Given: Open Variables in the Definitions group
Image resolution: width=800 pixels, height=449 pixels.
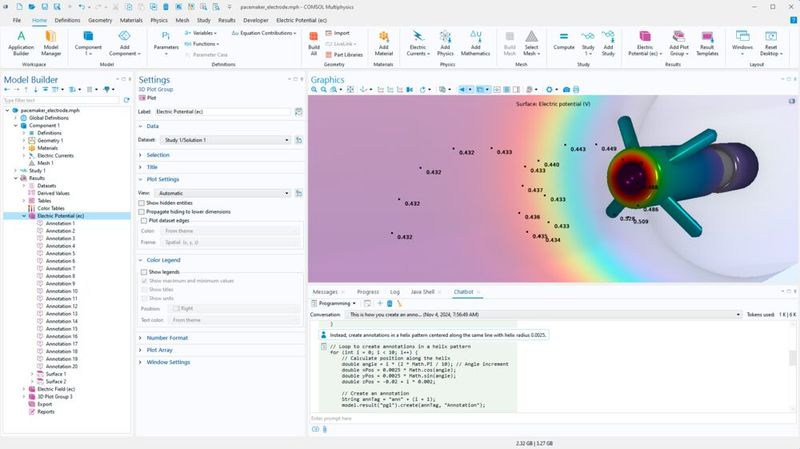Looking at the screenshot, I should [201, 33].
